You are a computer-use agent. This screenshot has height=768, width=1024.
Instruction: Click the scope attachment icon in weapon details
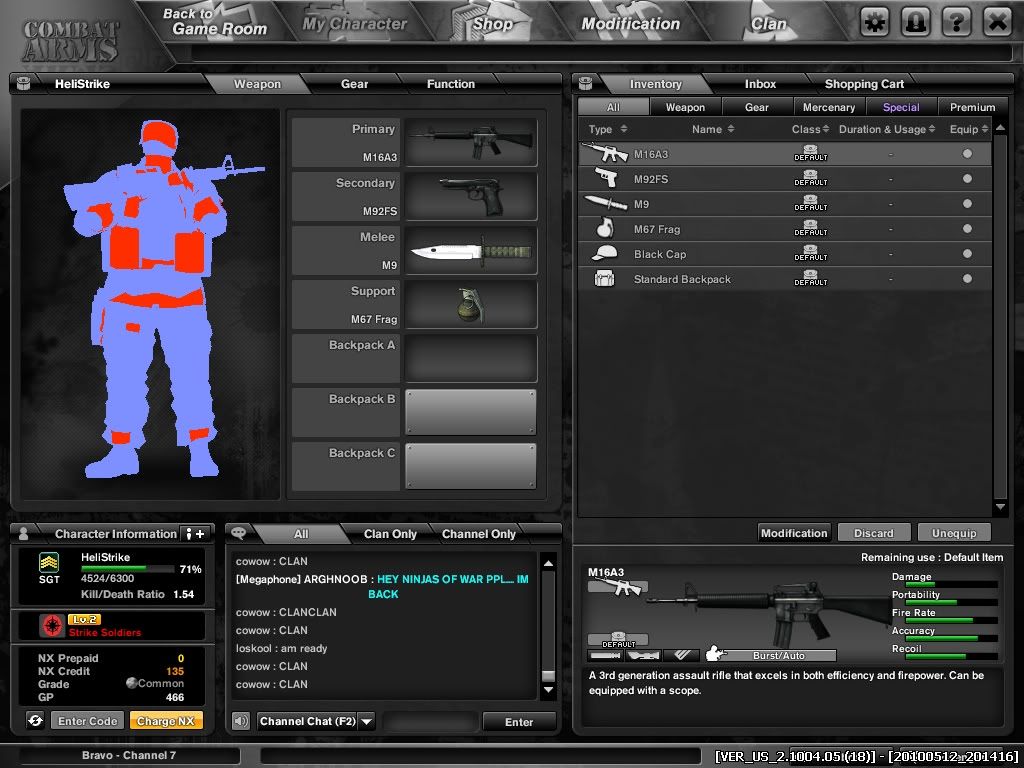click(643, 655)
